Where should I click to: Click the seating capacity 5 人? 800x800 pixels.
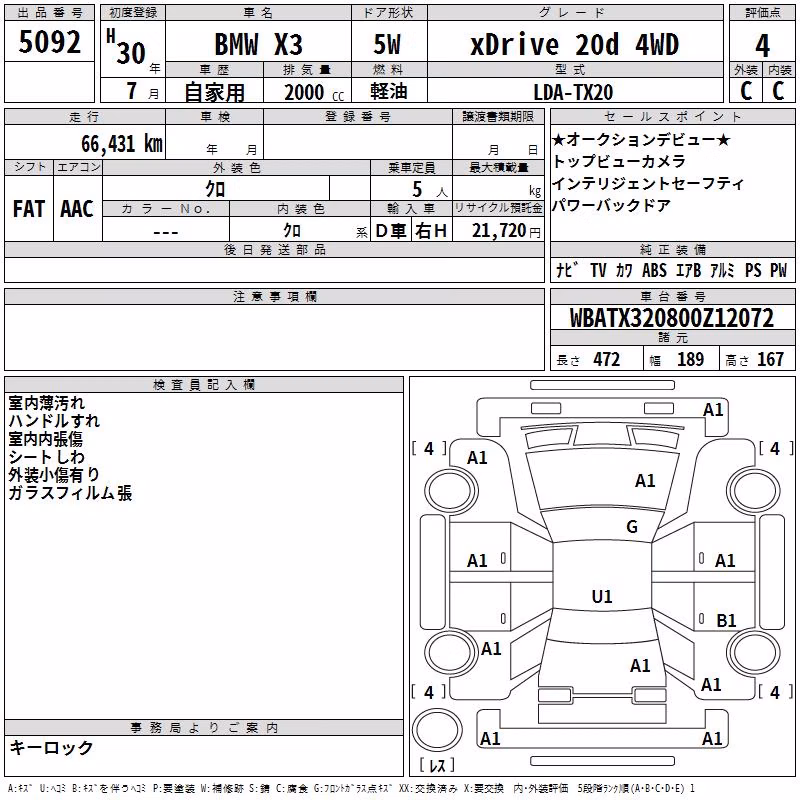(x=430, y=190)
